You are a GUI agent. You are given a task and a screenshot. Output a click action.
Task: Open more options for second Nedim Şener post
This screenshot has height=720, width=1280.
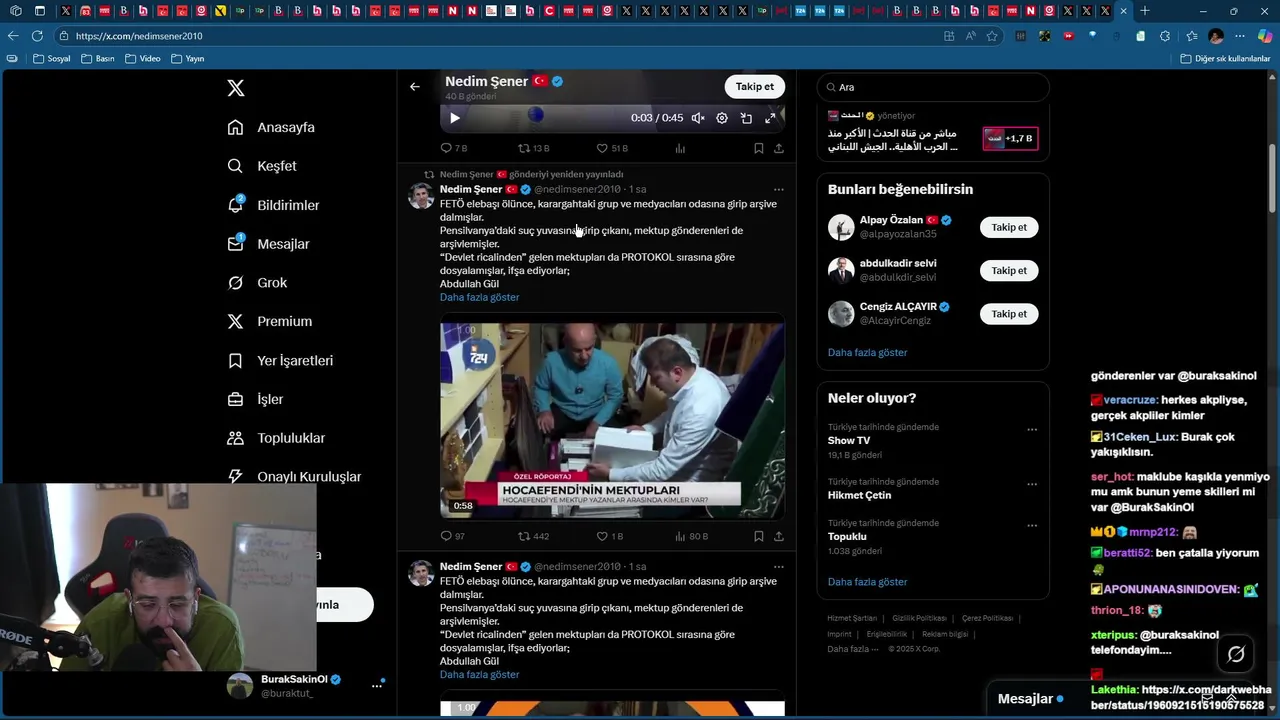click(x=778, y=566)
